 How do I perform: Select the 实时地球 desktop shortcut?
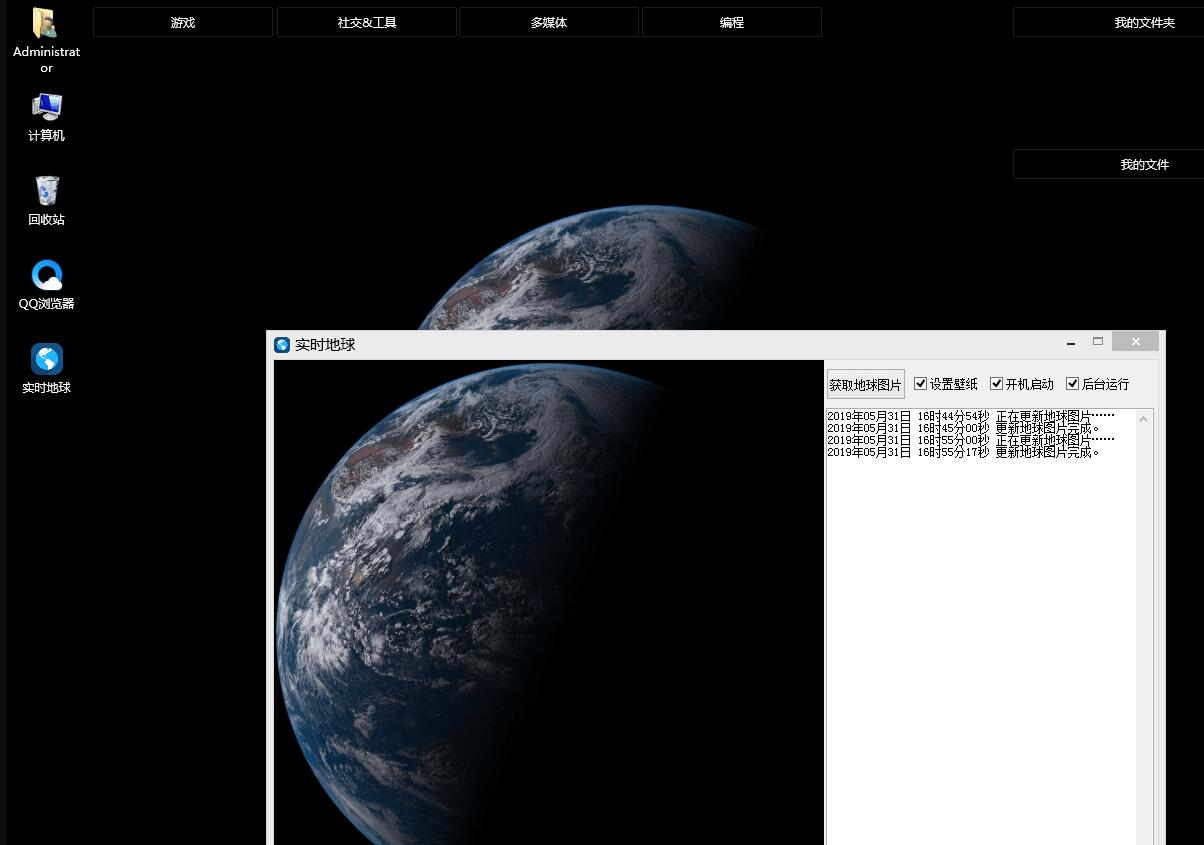(46, 360)
